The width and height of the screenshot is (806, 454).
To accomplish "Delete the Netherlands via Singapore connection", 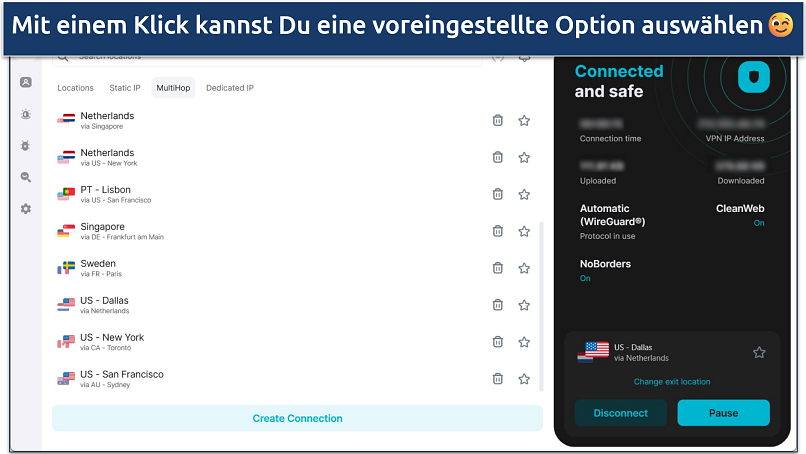I will click(x=497, y=121).
